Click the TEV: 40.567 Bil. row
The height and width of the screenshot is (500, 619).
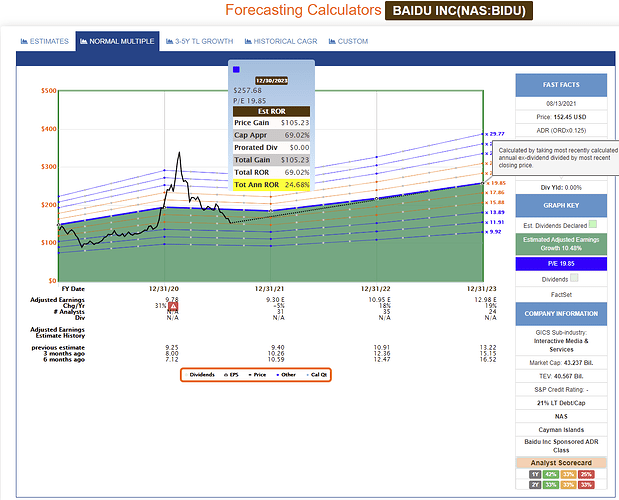click(561, 376)
